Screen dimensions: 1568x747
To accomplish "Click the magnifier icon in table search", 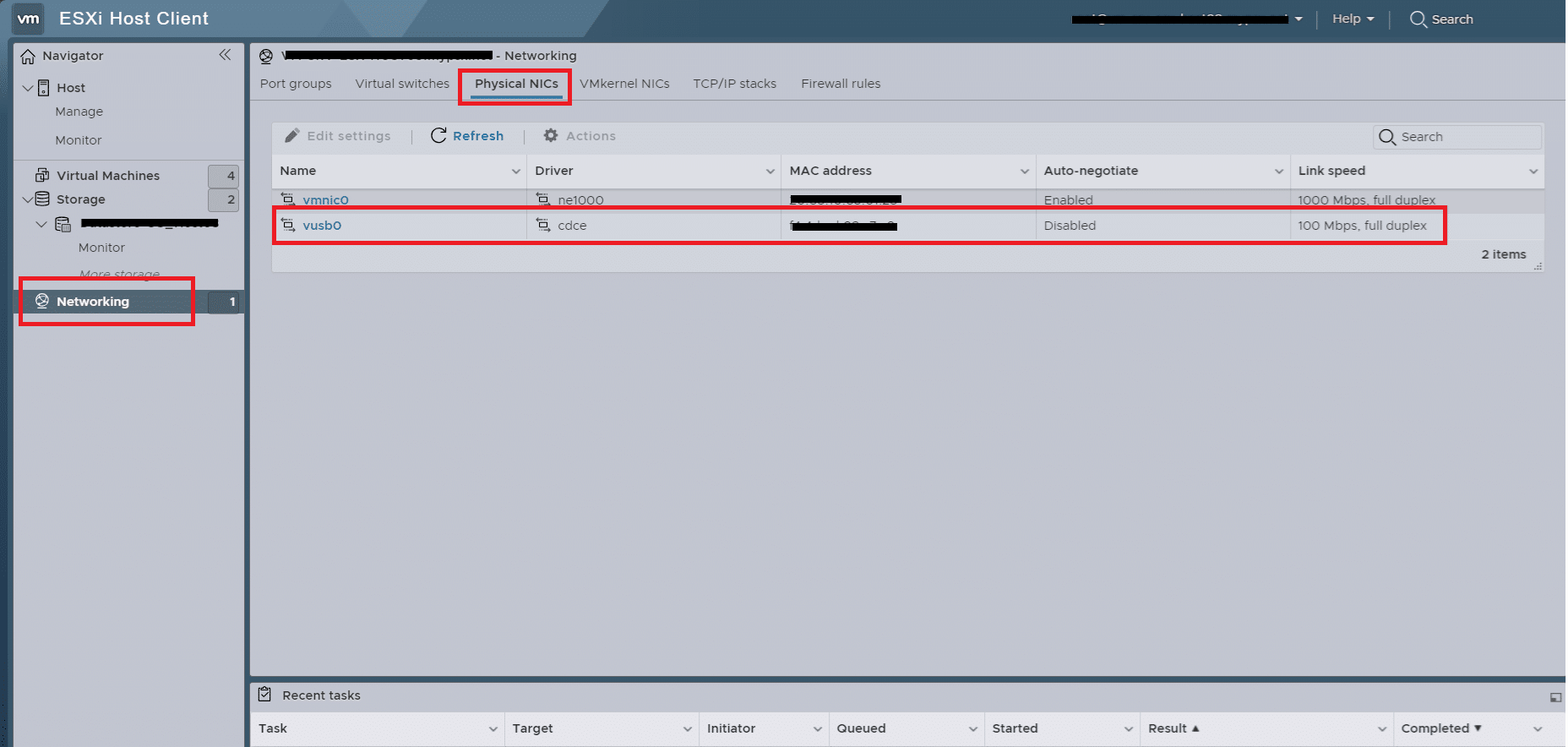I will point(1387,137).
